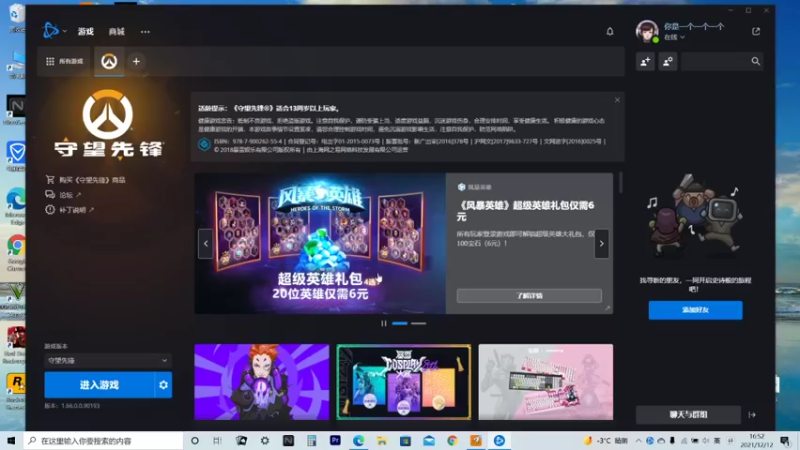Open the three-dots more menu
The width and height of the screenshot is (800, 450).
pos(145,32)
